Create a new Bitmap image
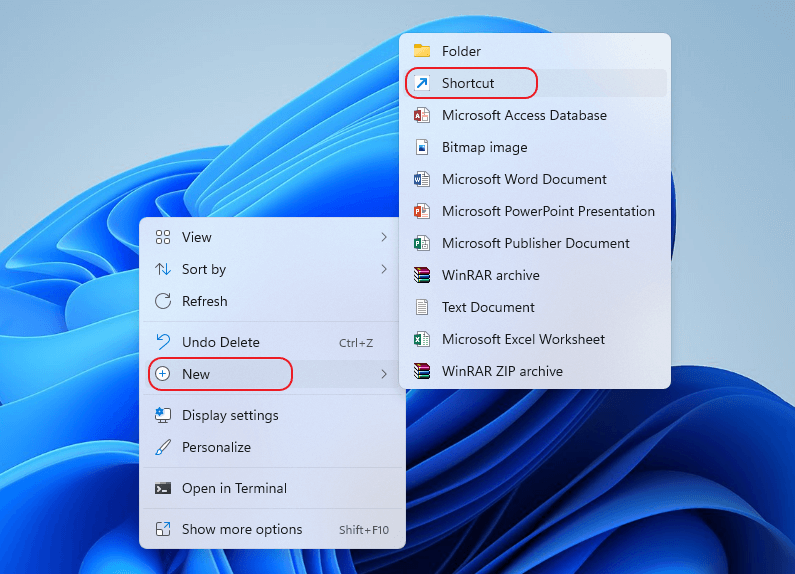This screenshot has height=574, width=795. 535,147
